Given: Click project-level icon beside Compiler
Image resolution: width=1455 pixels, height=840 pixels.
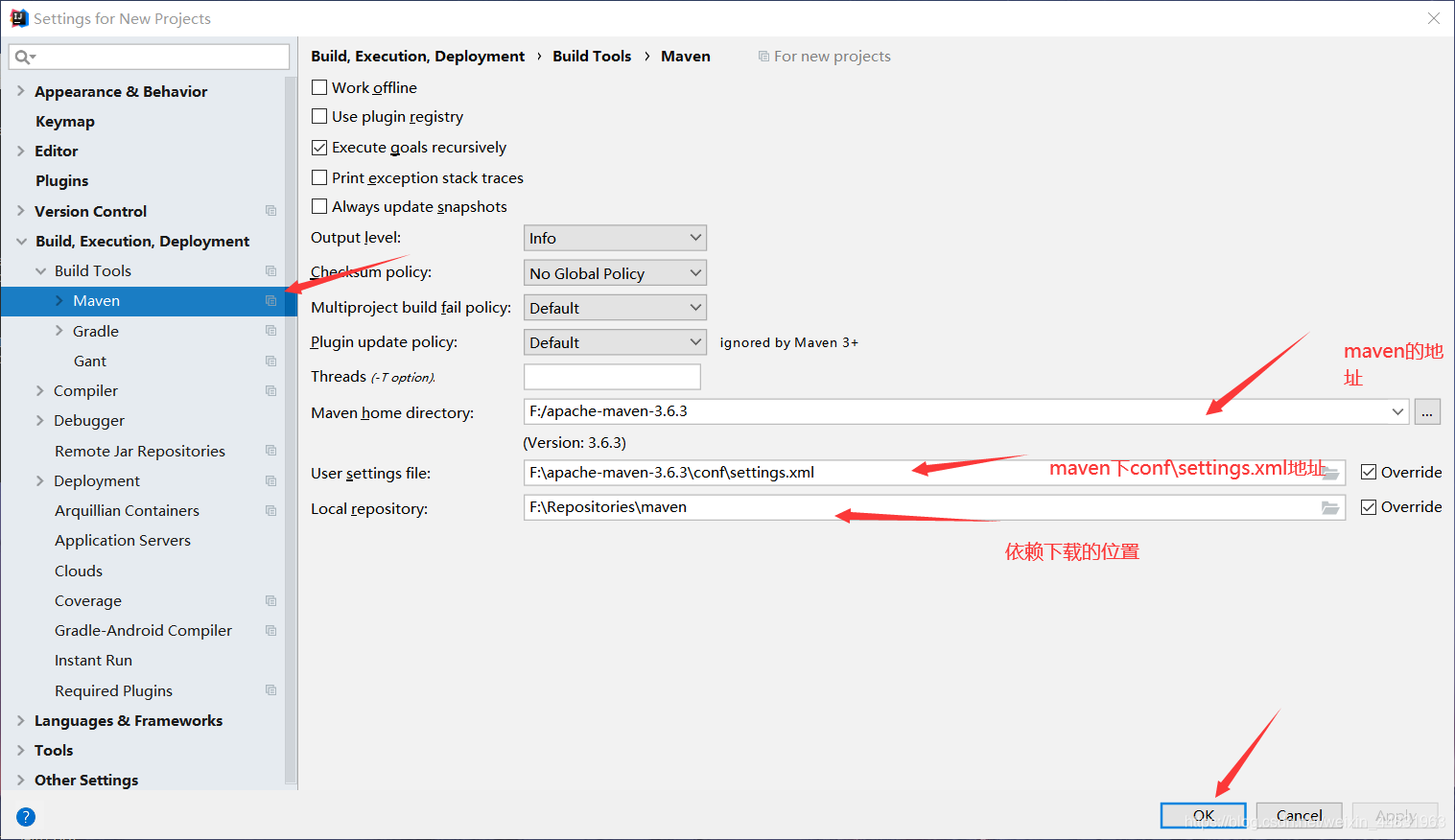Looking at the screenshot, I should tap(271, 390).
